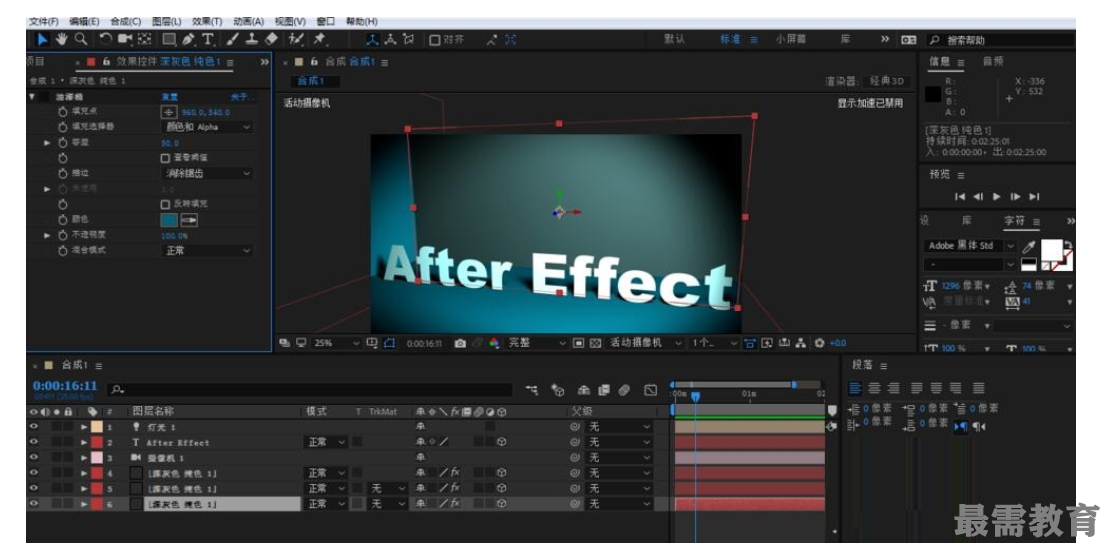This screenshot has width=1106, height=560.
Task: Open the effect 颜色 color swatch
Action: coord(169,220)
